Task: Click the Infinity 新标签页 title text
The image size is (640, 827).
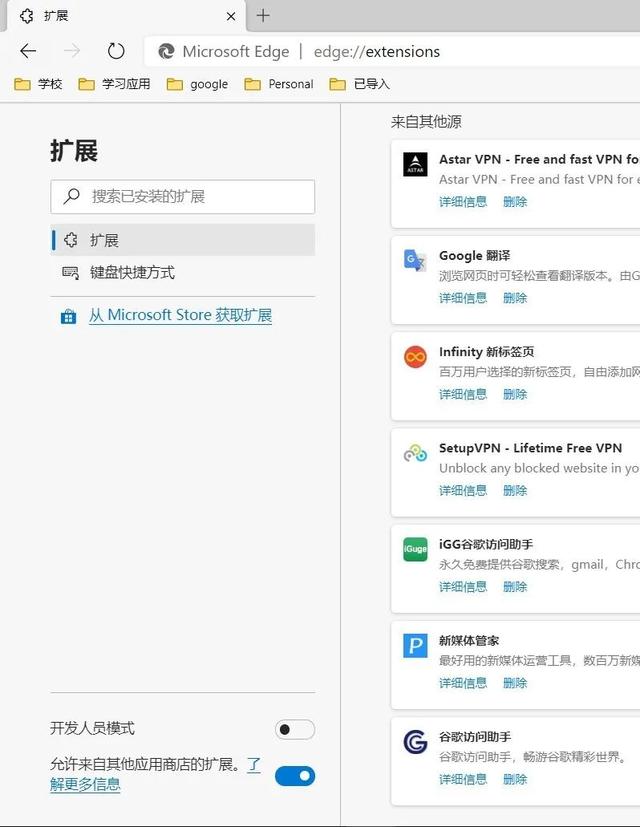Action: (x=486, y=352)
